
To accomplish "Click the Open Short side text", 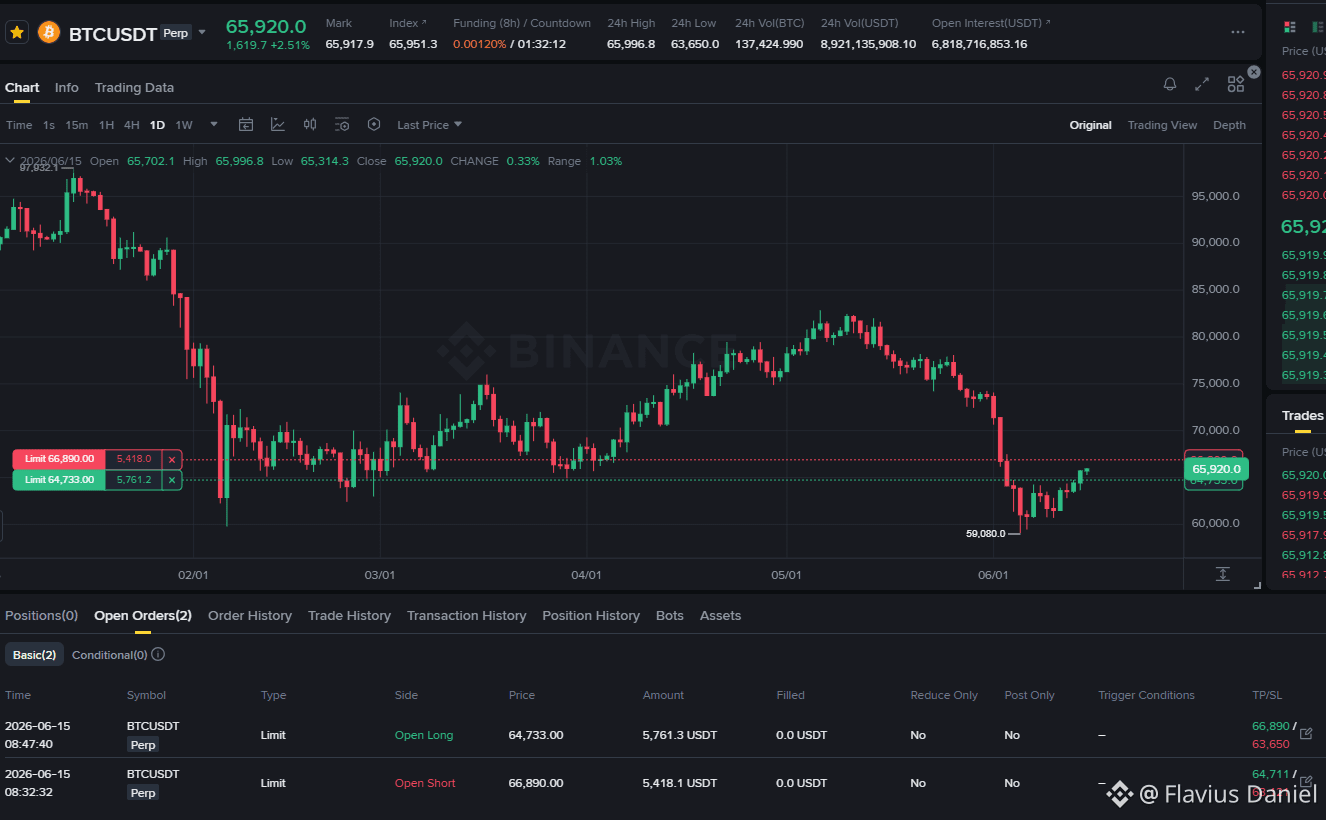I will pyautogui.click(x=425, y=783).
